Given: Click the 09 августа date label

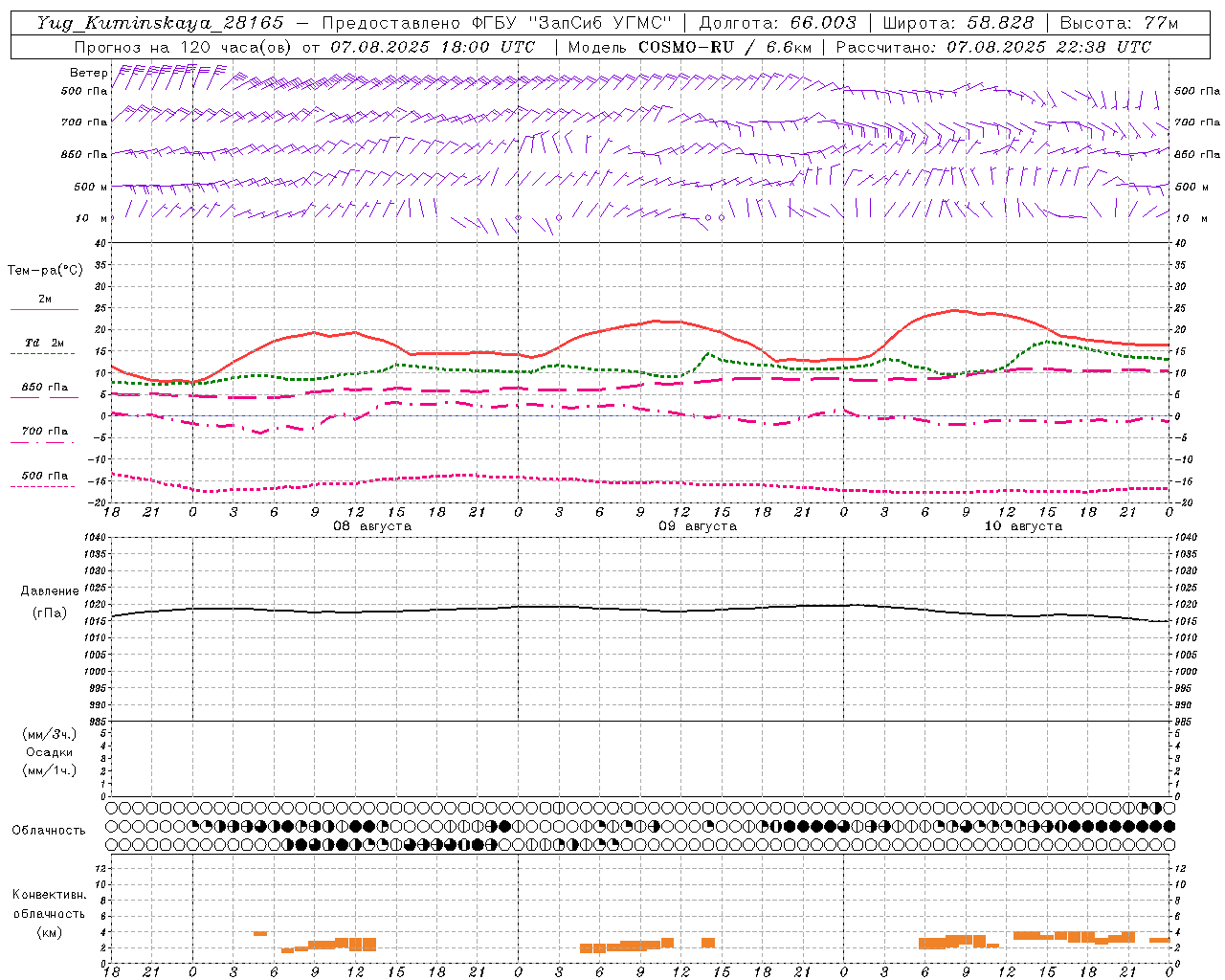Looking at the screenshot, I should tap(698, 526).
